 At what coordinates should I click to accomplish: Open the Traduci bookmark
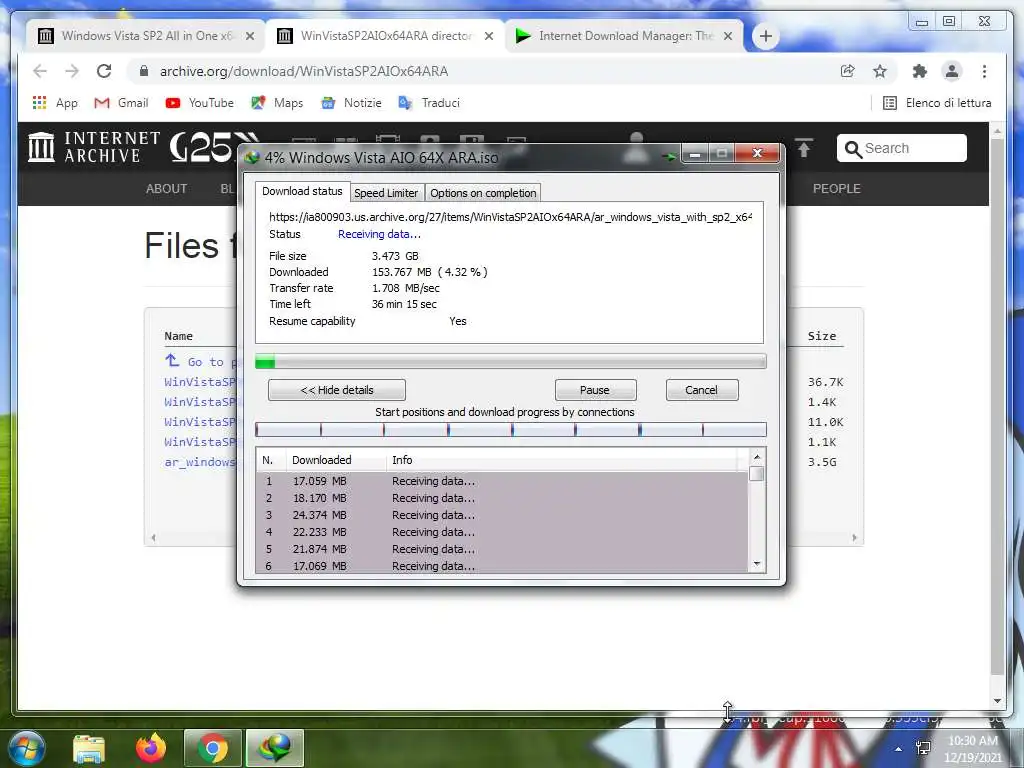coord(429,103)
